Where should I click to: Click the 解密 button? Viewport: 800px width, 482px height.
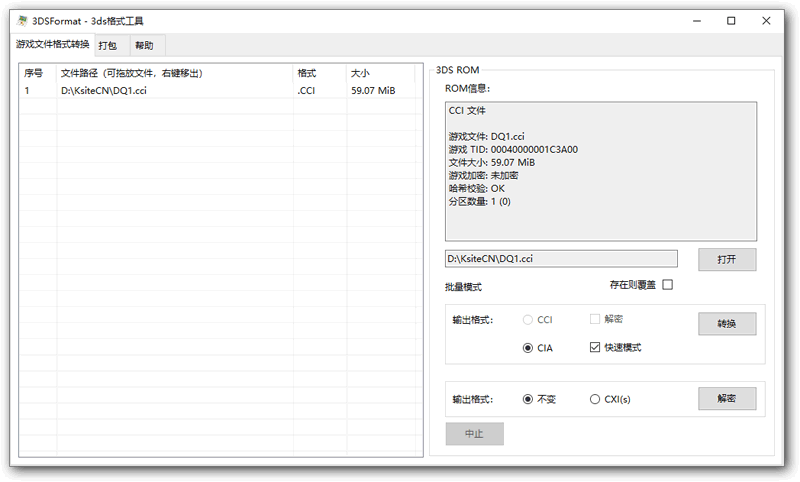pos(726,398)
